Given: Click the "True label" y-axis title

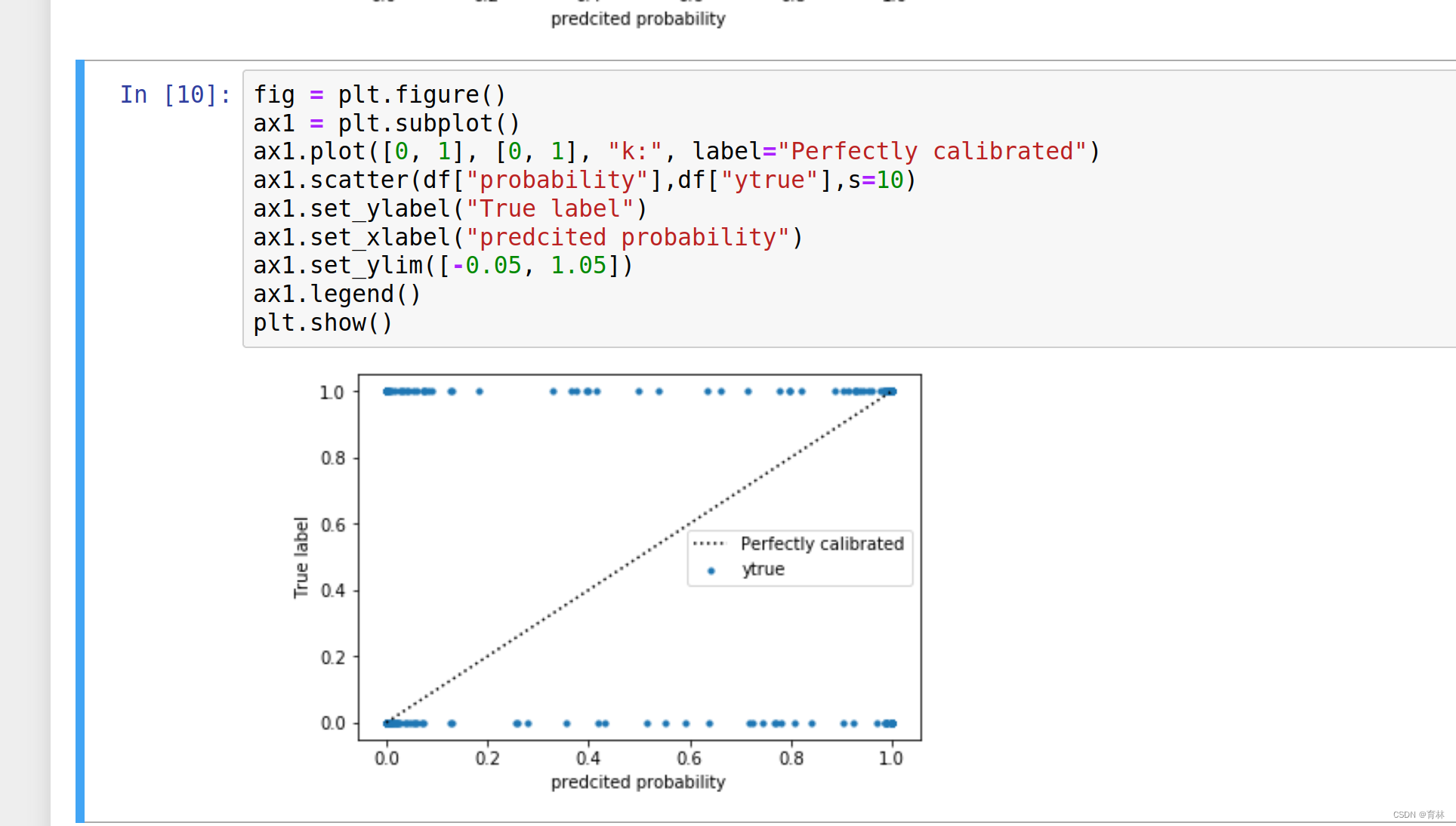Looking at the screenshot, I should coord(301,557).
